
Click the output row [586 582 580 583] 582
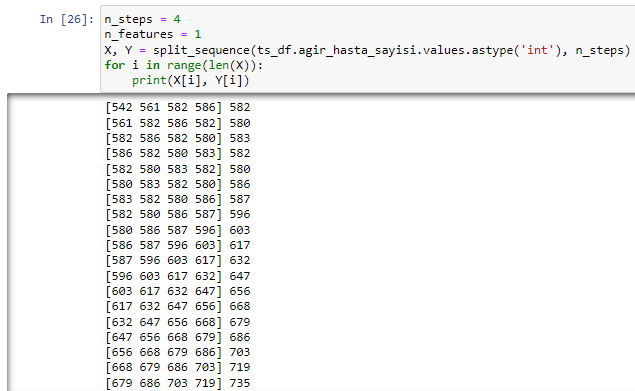(178, 153)
